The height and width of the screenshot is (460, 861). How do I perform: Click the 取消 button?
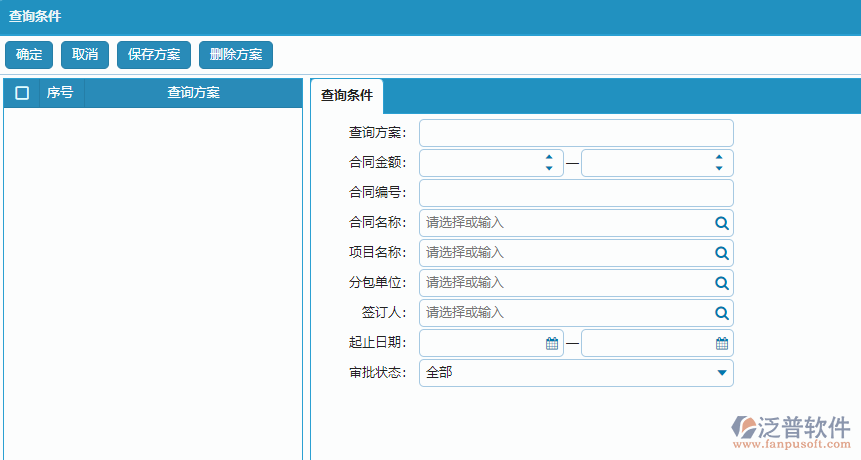pos(85,55)
